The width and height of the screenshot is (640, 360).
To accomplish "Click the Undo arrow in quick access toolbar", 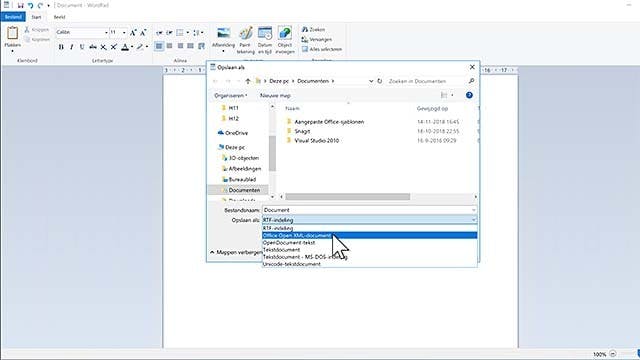I will tap(30, 5).
